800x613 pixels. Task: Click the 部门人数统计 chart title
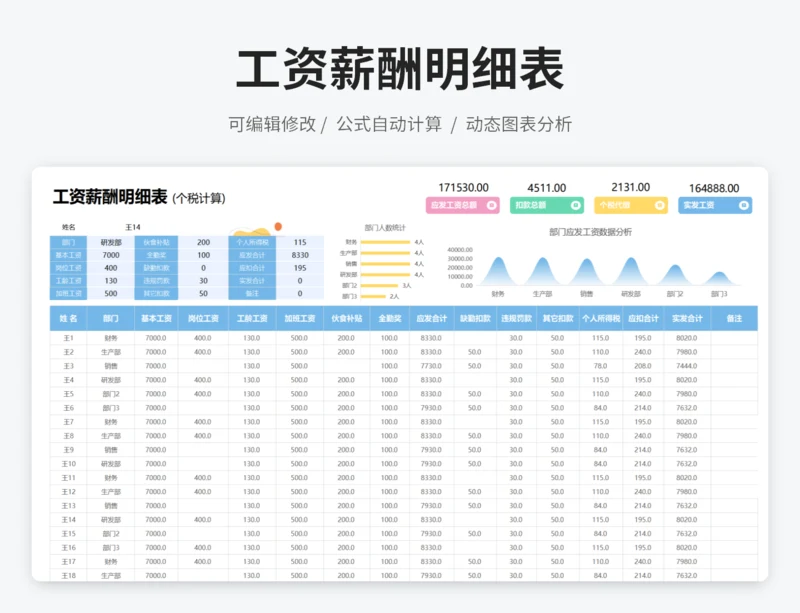coord(385,228)
